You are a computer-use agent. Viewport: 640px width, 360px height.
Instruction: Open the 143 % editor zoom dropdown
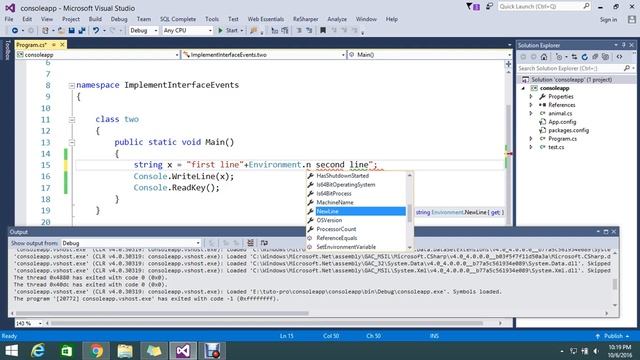29,323
